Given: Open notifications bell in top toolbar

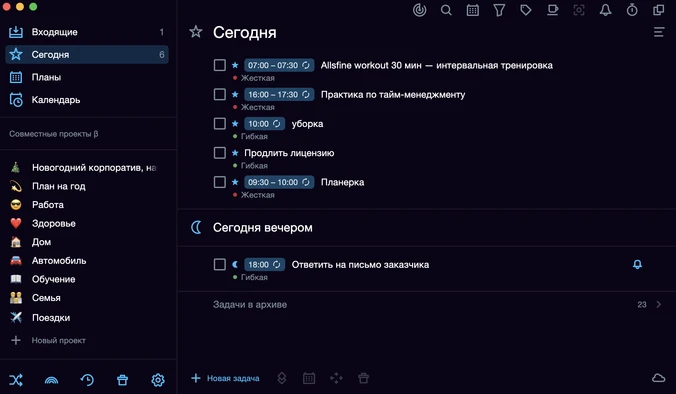Looking at the screenshot, I should tap(606, 10).
